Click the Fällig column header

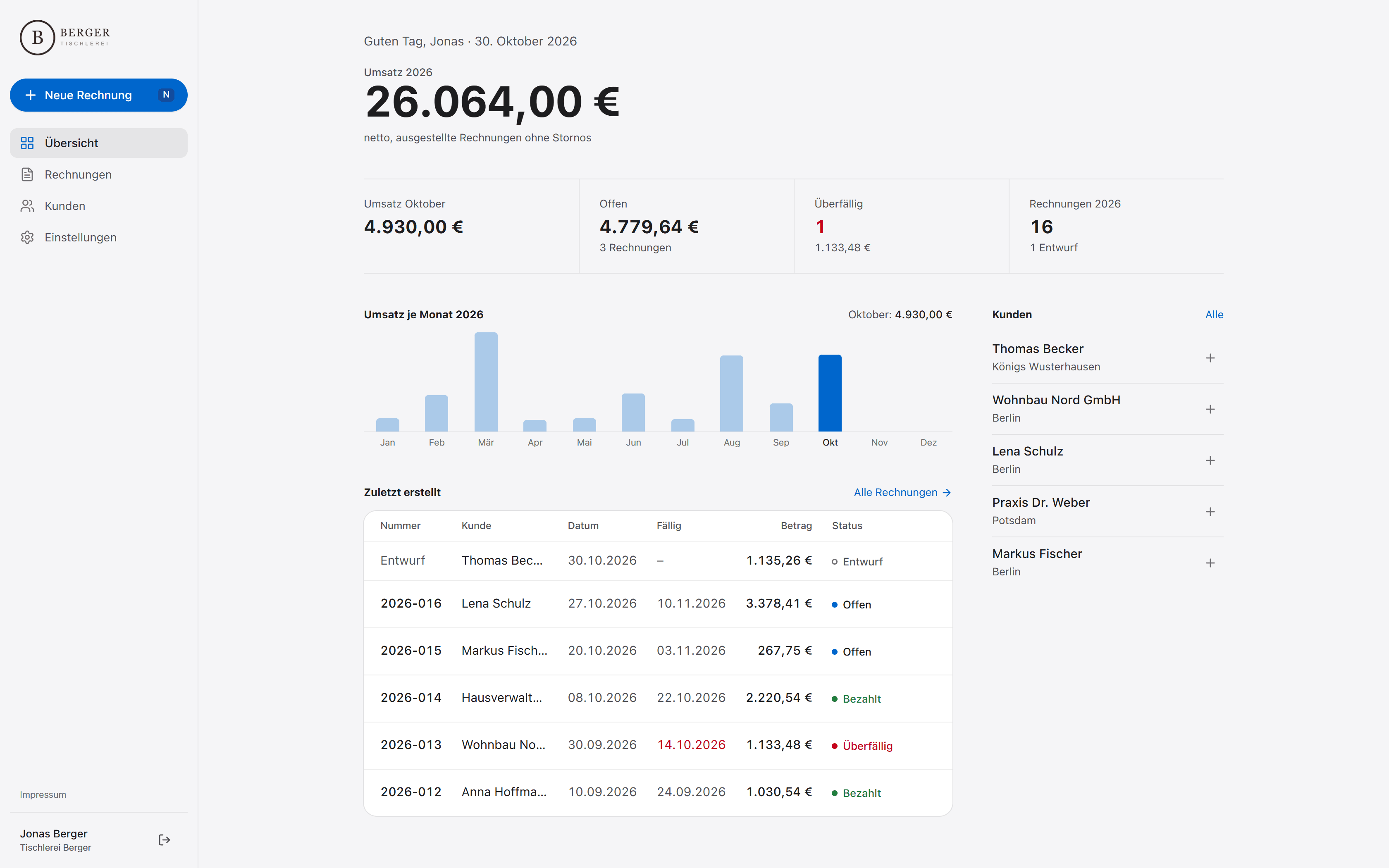(x=669, y=526)
